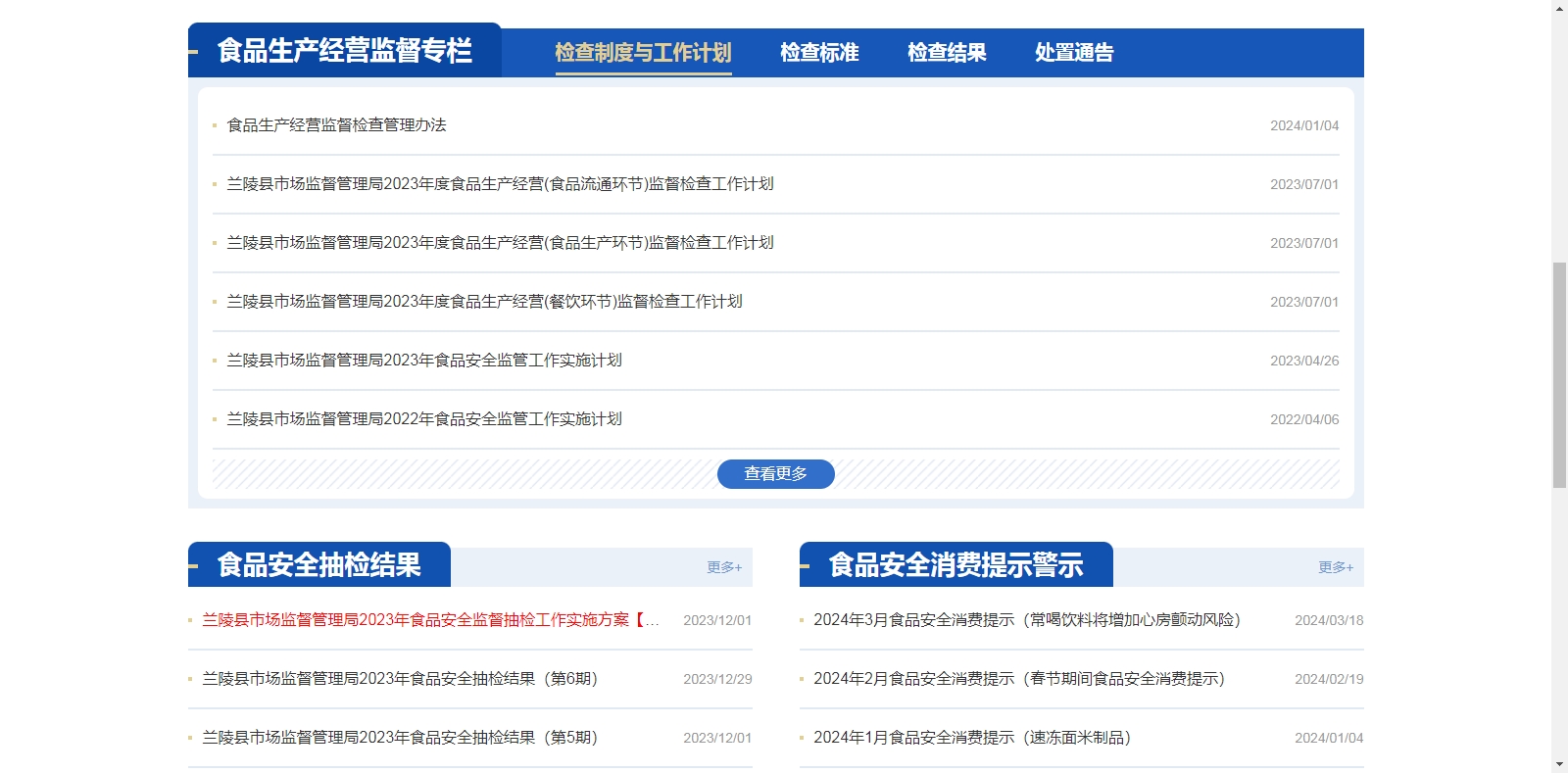1568x773 pixels.
Task: Open 2023年食品安全抽检结果（第5期）link
Action: click(x=400, y=738)
